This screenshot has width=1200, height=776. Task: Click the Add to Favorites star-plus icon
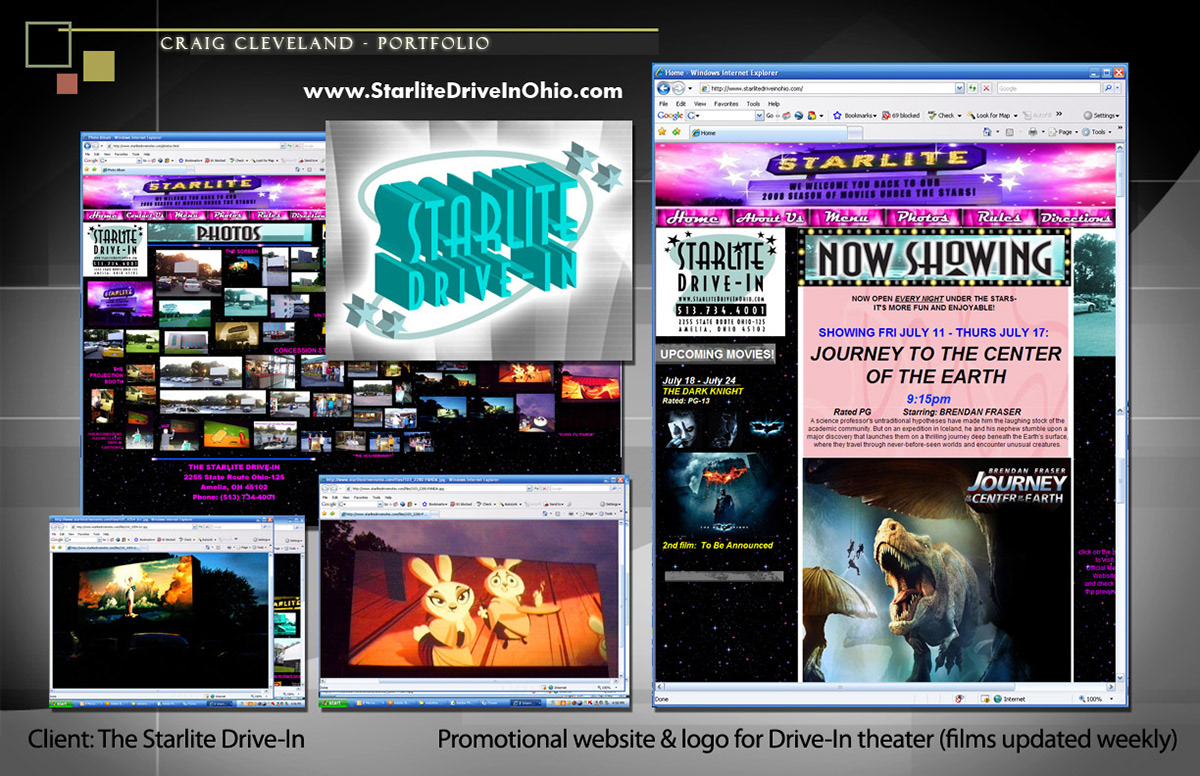point(677,131)
